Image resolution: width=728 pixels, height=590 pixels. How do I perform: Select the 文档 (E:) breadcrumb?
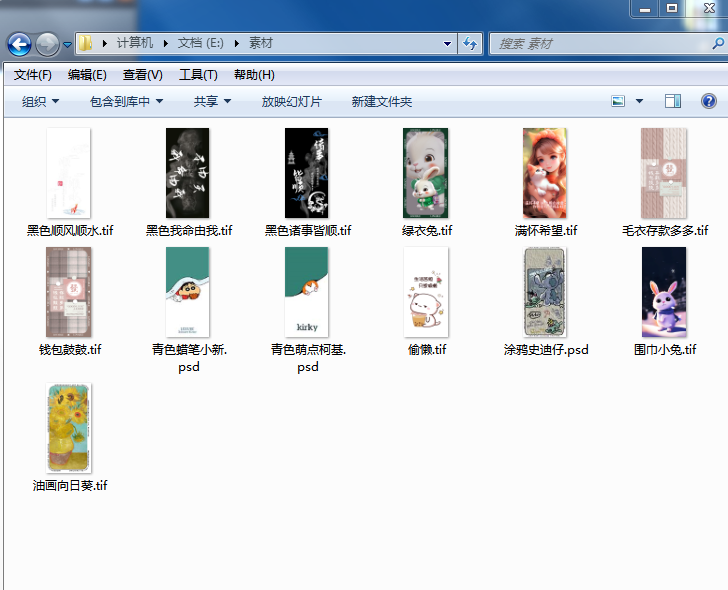[x=201, y=43]
